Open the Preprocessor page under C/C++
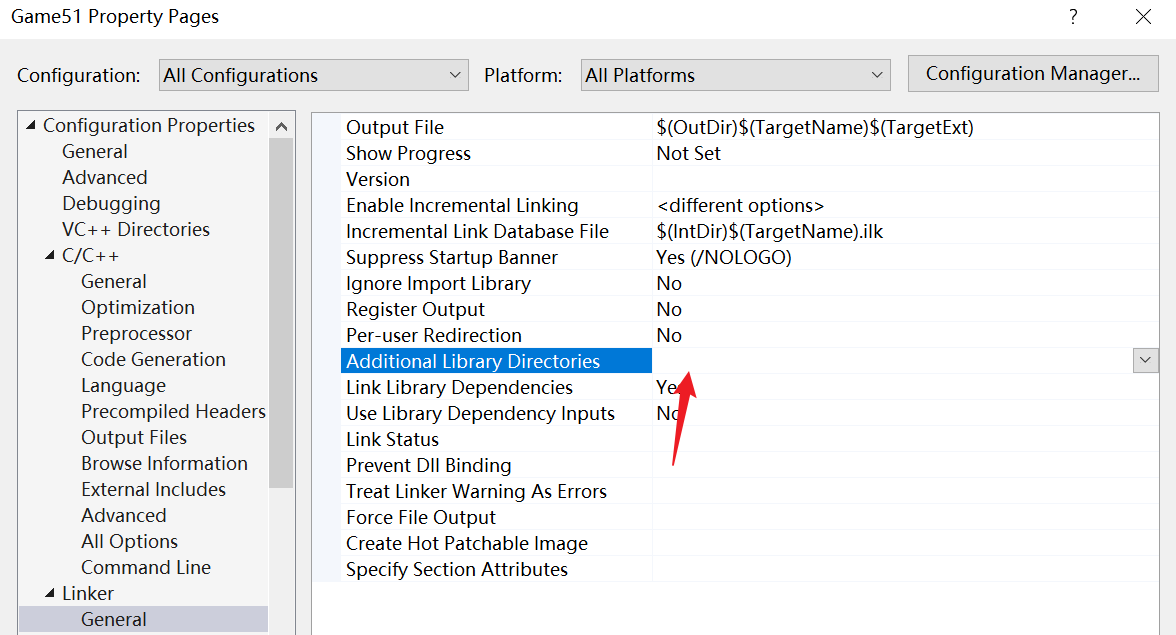 [136, 334]
